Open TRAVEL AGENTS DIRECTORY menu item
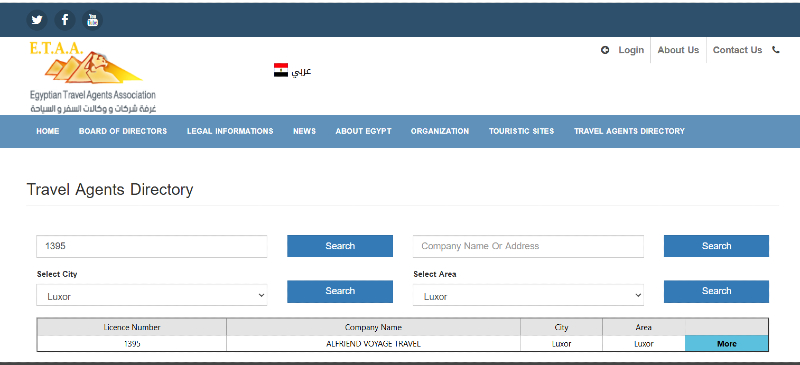The image size is (800, 365). click(629, 131)
